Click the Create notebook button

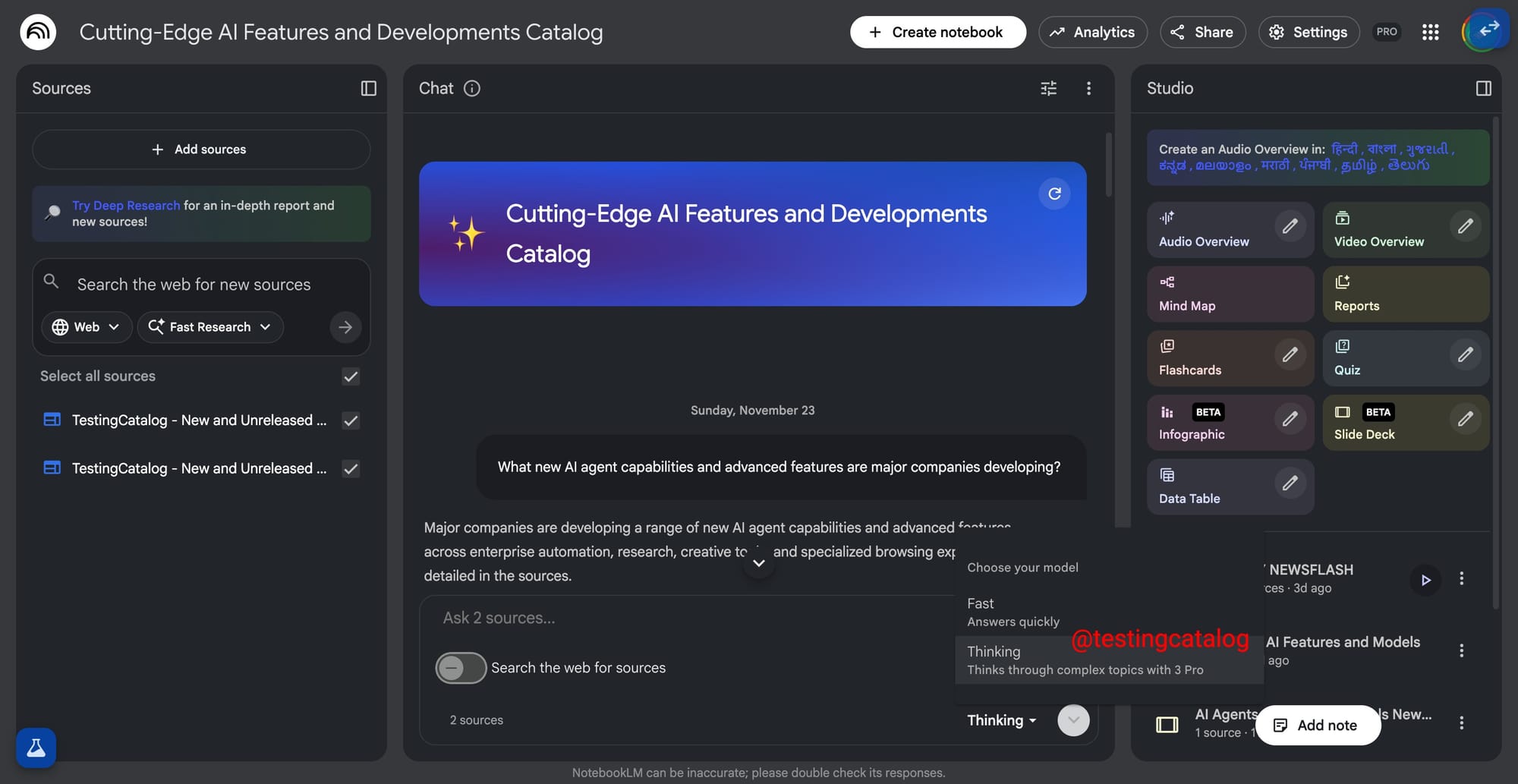coord(938,32)
